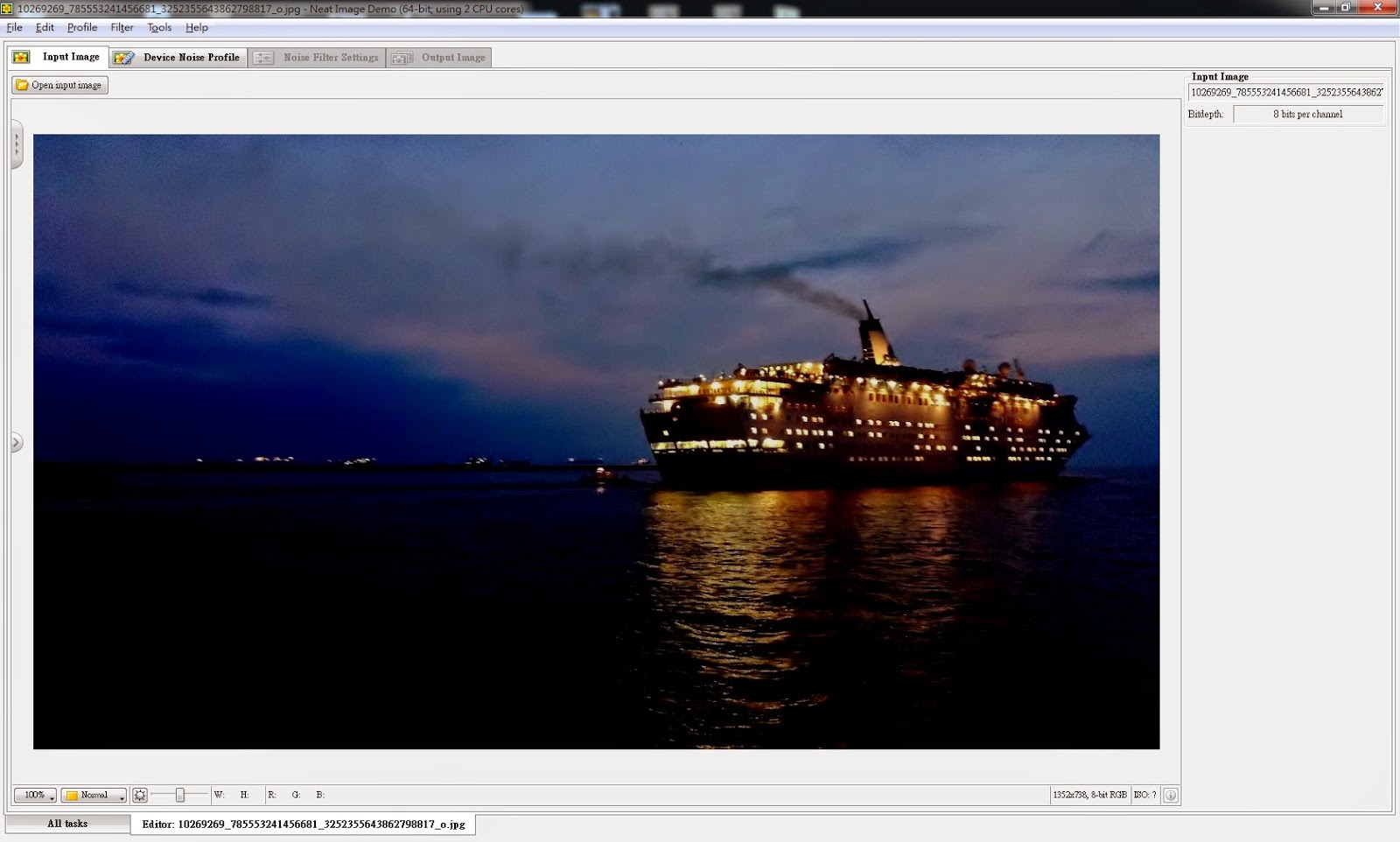Switch to the Noise Filter Settings tab
The image size is (1400, 842).
click(x=317, y=58)
